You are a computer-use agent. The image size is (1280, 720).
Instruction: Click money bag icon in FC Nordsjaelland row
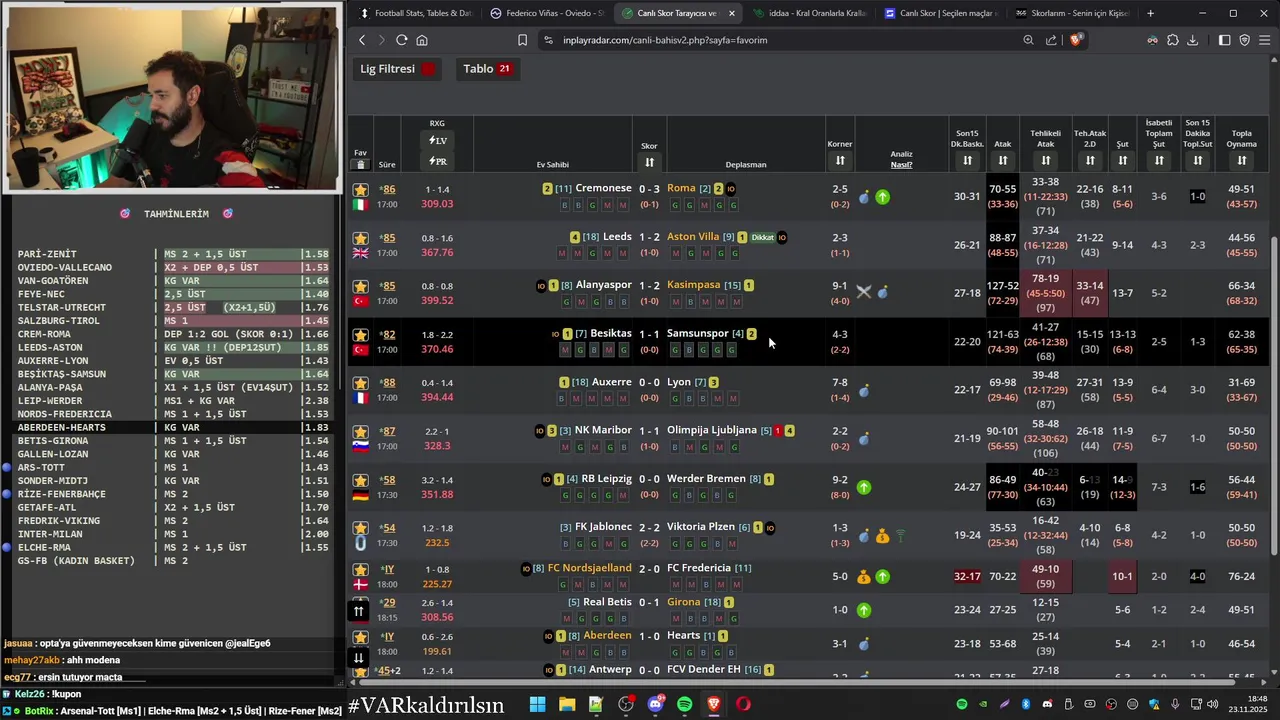pyautogui.click(x=864, y=577)
